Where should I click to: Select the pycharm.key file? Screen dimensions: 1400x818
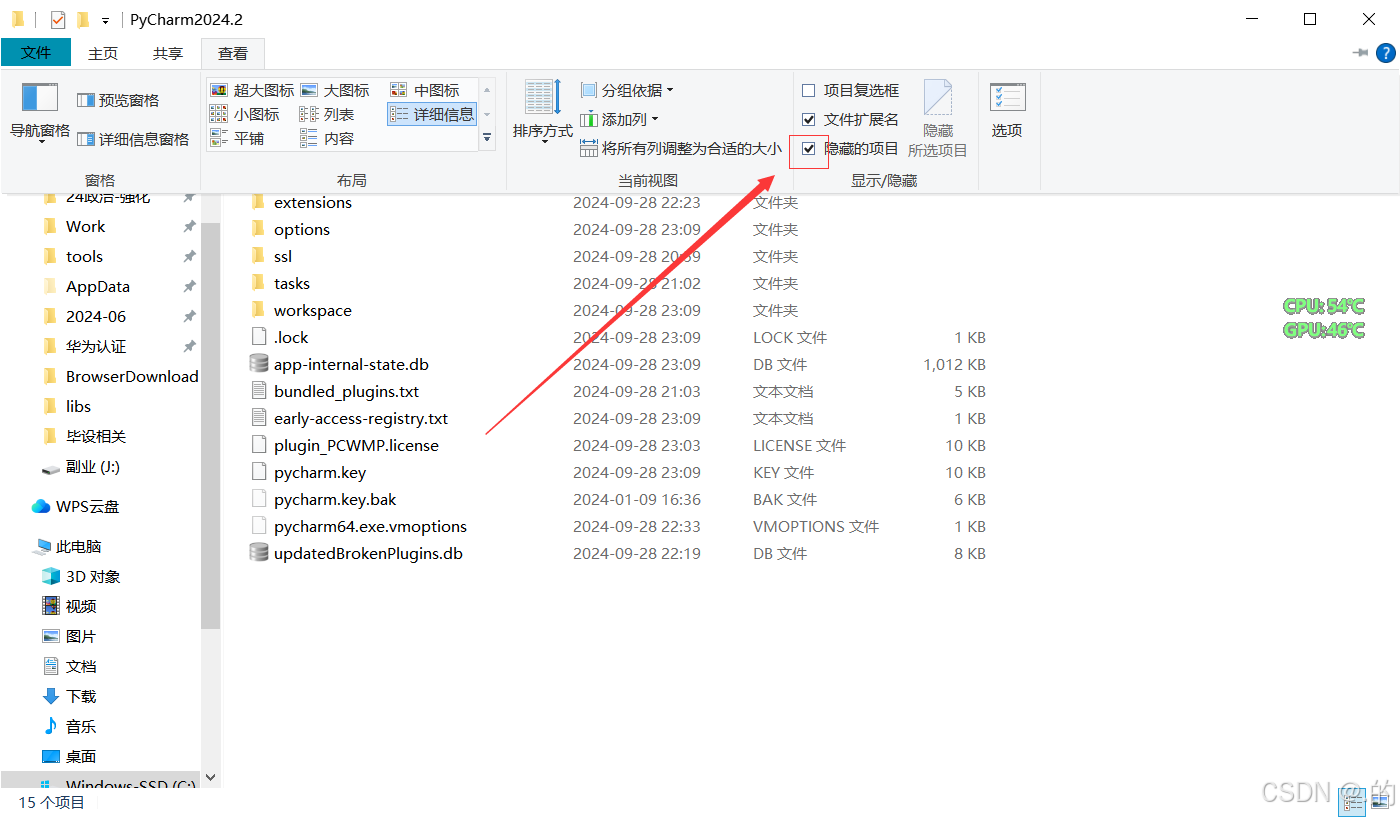coord(320,472)
